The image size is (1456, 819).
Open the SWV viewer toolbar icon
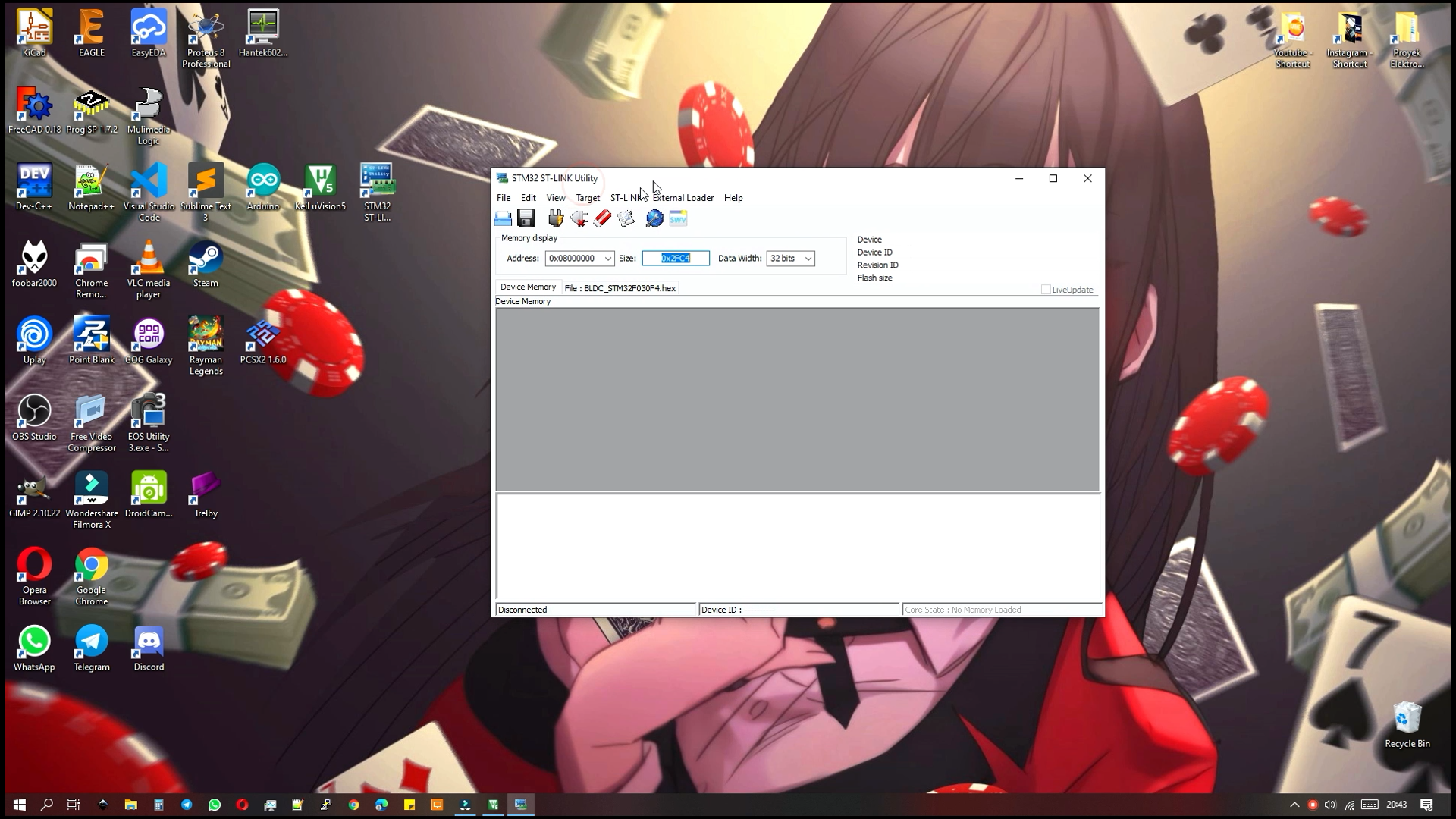point(678,219)
